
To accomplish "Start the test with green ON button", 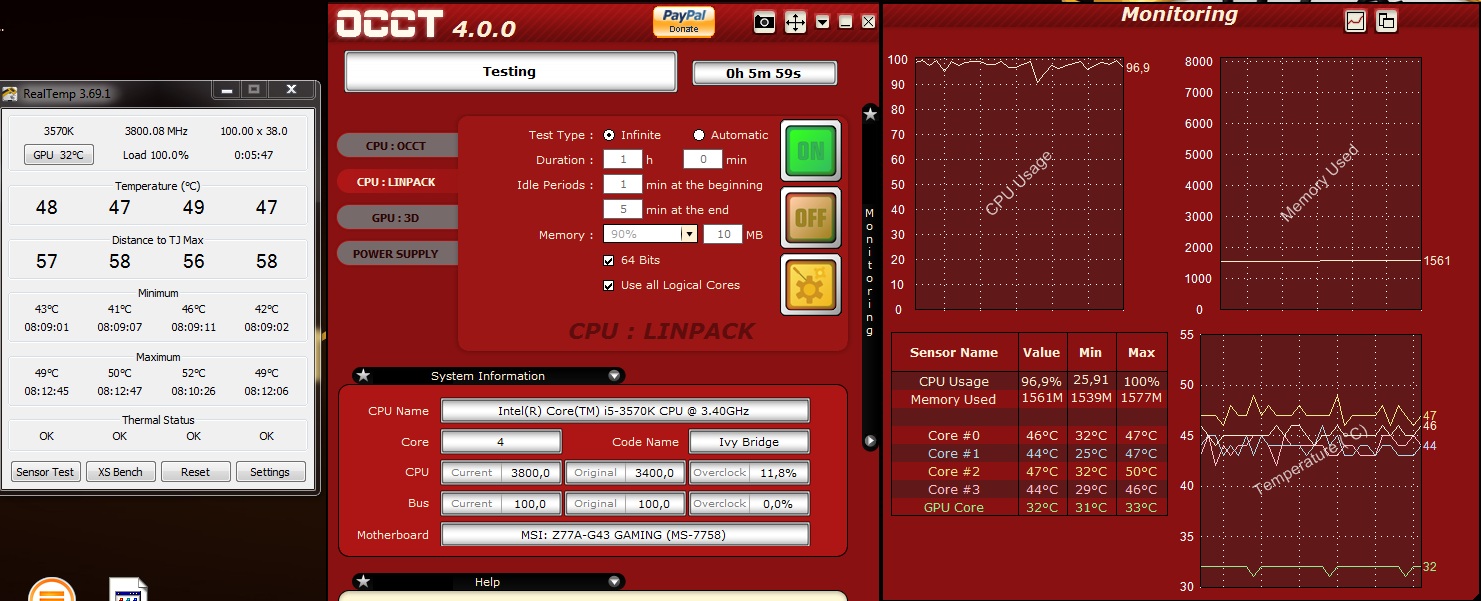I will (x=811, y=151).
